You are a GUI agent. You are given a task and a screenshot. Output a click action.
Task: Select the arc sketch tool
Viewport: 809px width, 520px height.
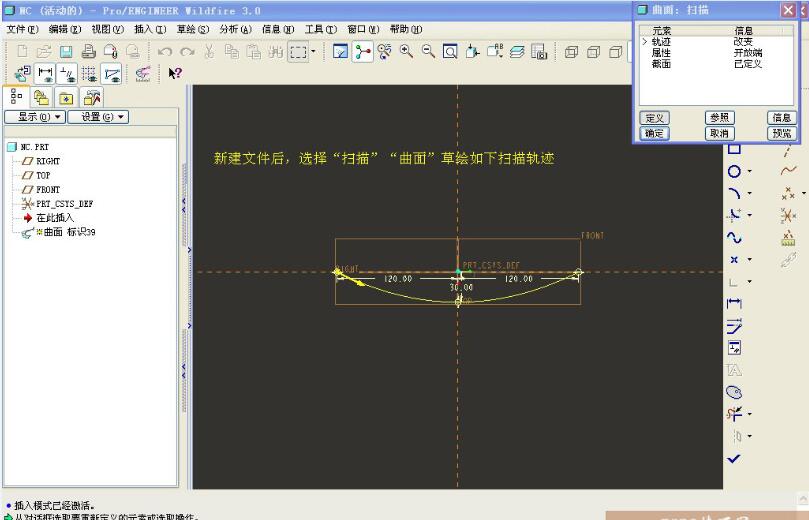pos(734,193)
